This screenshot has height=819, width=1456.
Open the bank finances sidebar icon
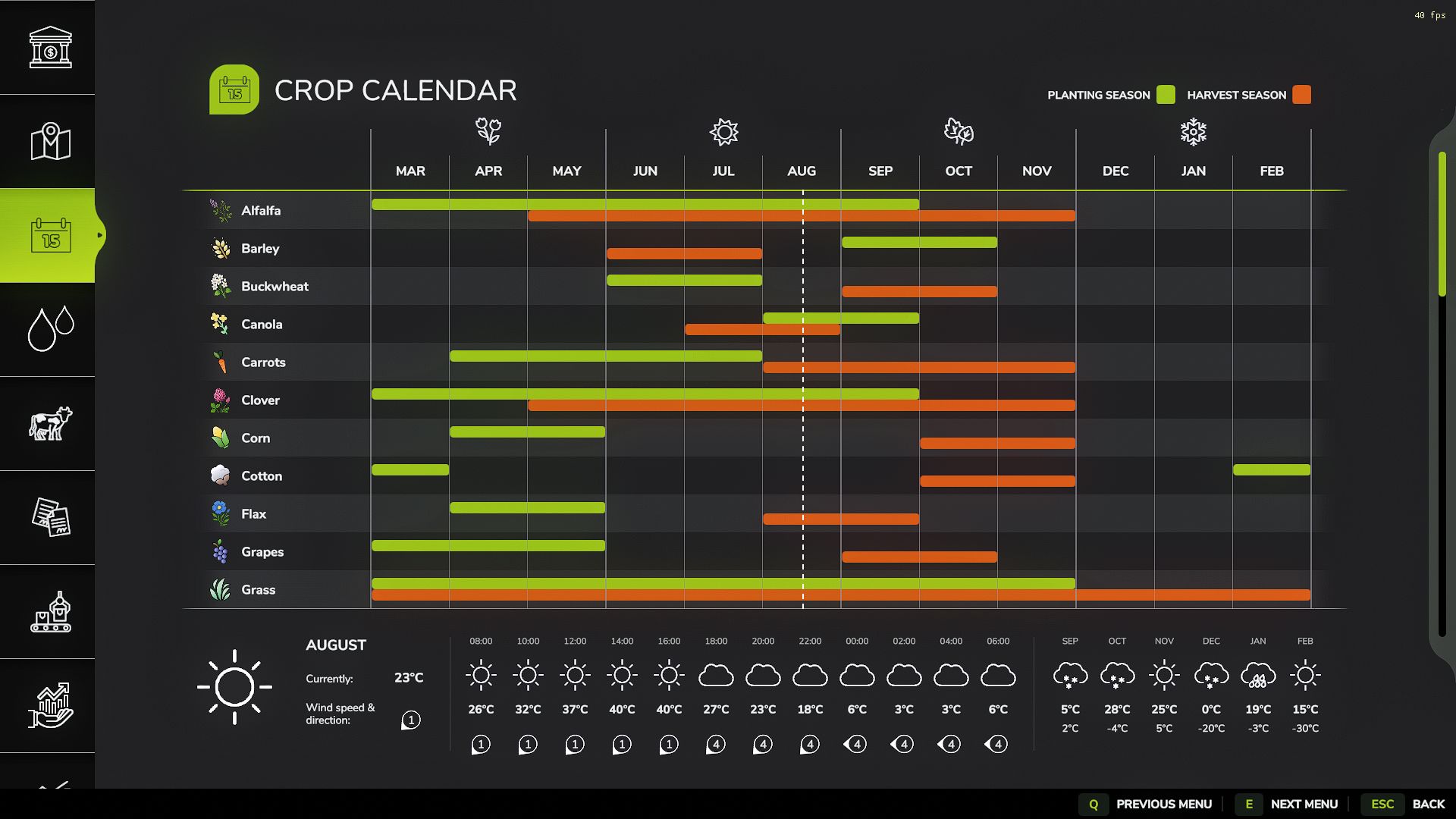[x=50, y=47]
